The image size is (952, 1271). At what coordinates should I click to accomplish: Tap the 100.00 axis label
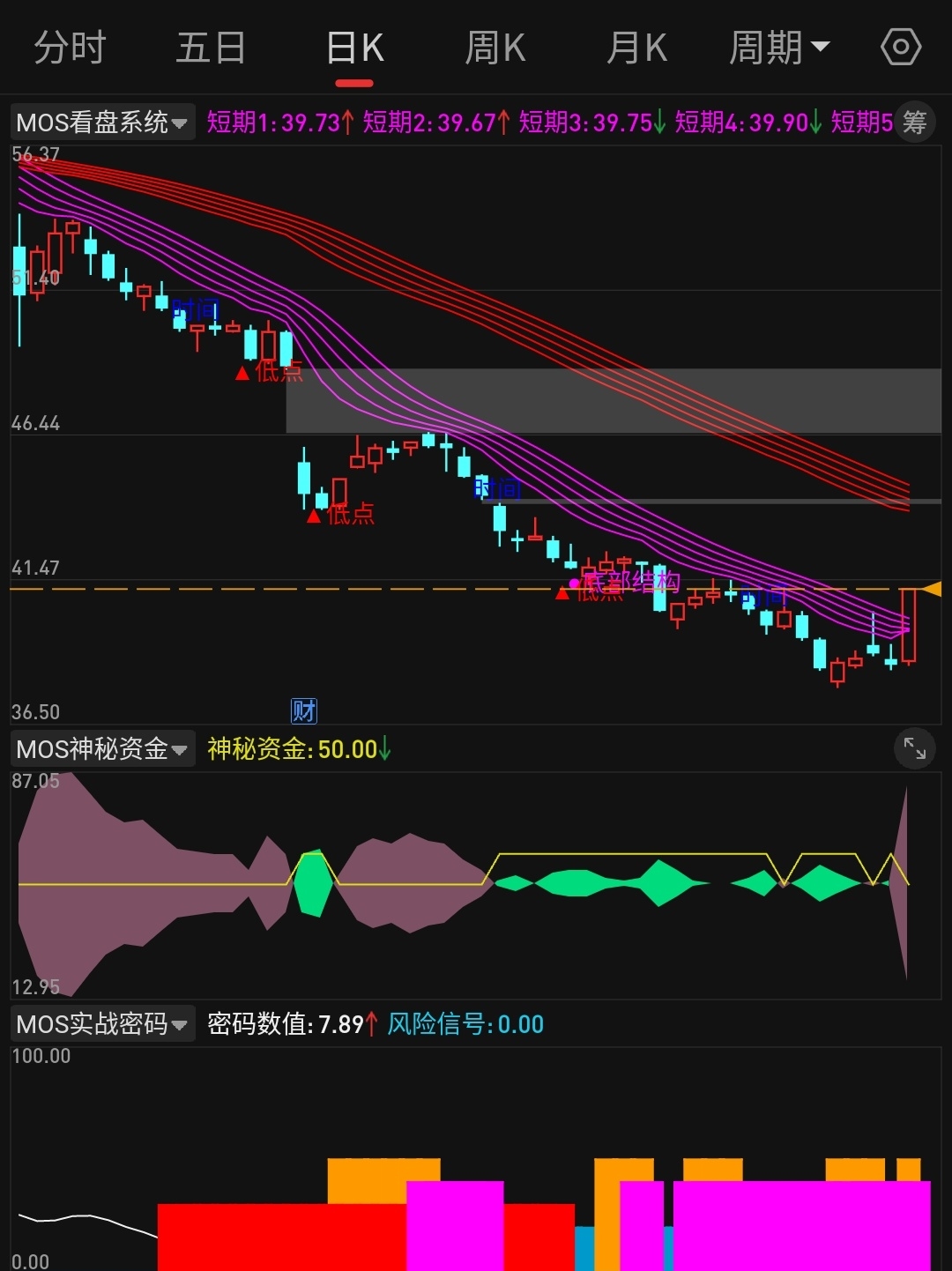[x=41, y=1056]
